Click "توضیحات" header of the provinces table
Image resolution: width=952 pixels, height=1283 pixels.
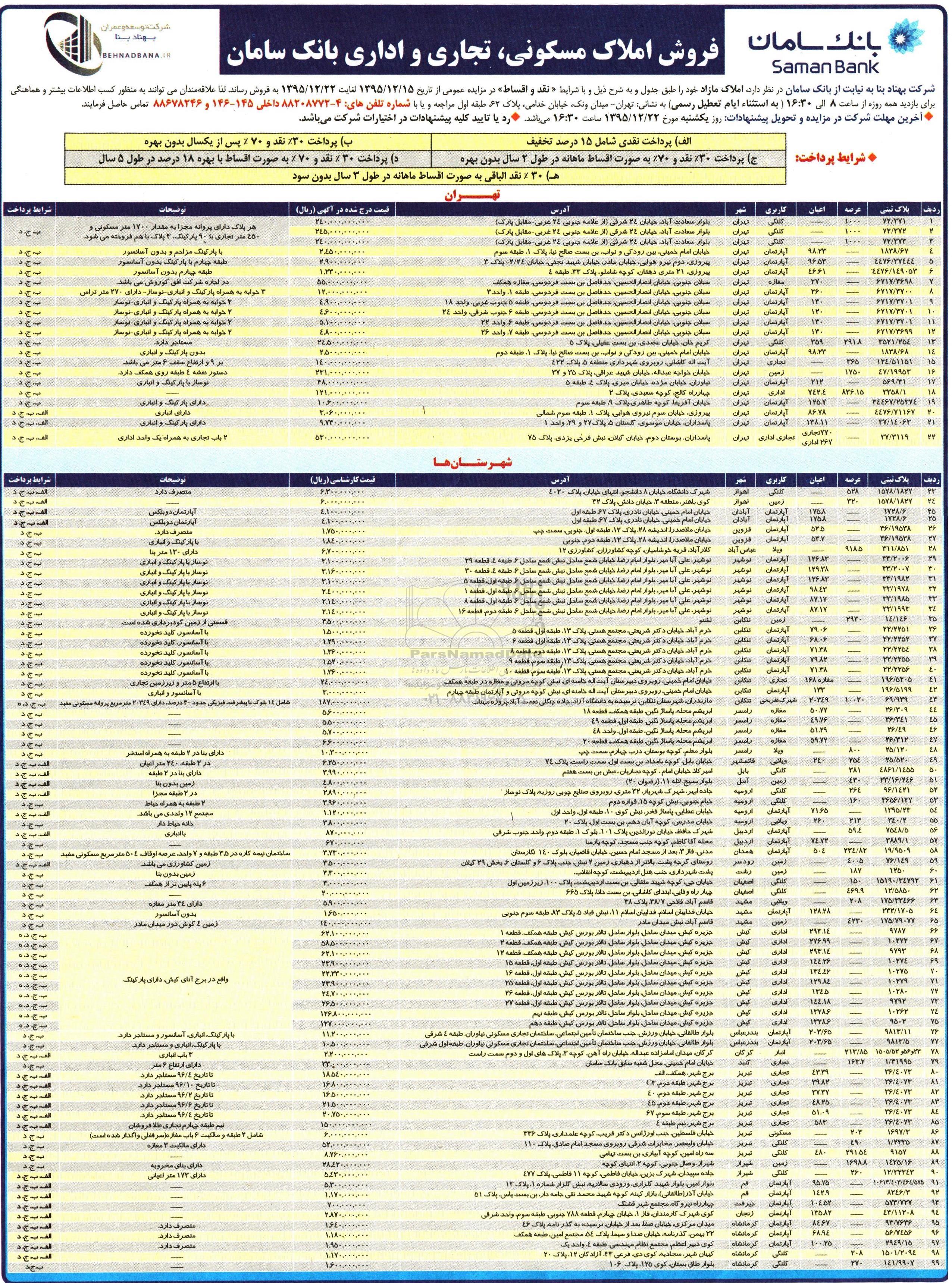click(181, 480)
